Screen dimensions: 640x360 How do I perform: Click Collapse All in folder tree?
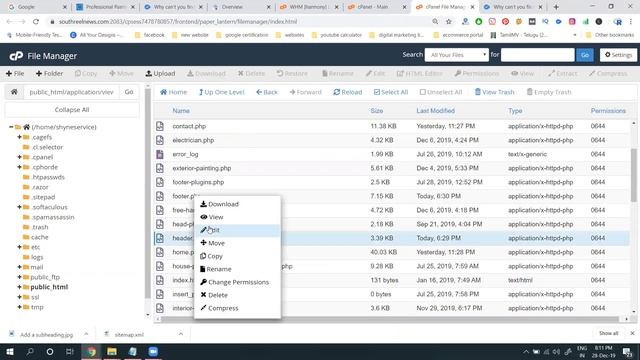click(72, 110)
